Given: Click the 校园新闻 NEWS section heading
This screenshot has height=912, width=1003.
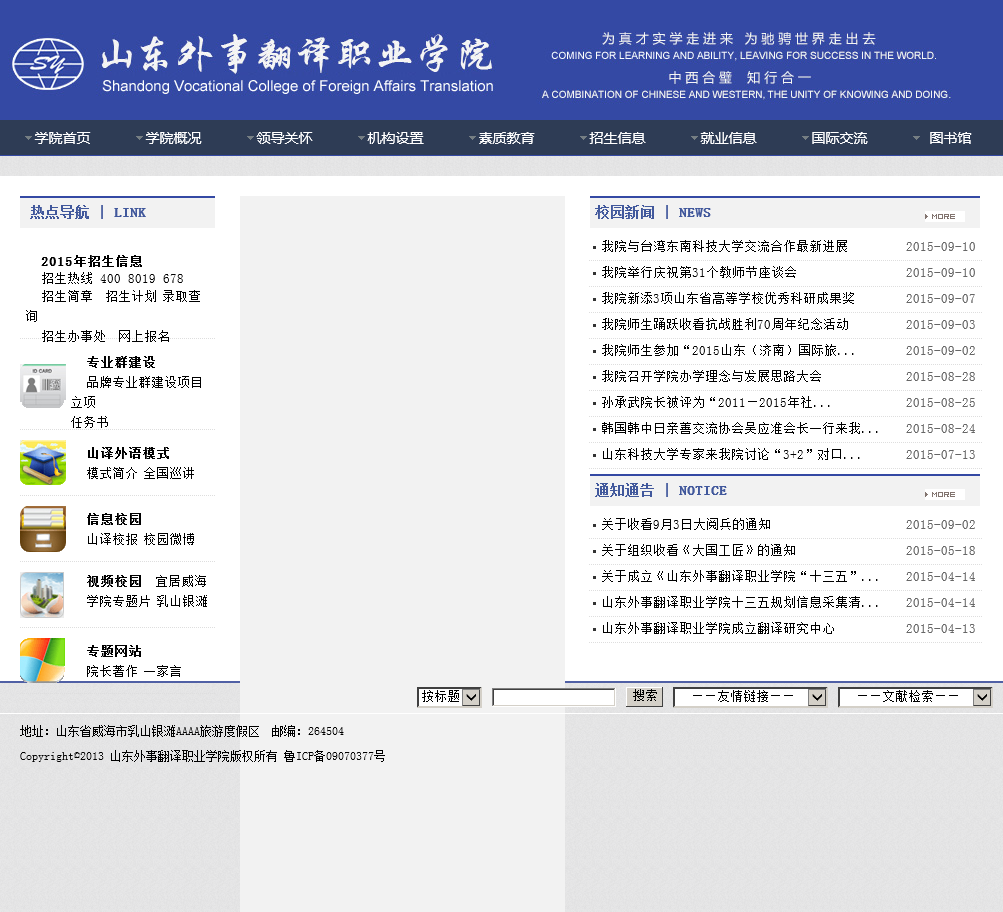Looking at the screenshot, I should [x=652, y=212].
